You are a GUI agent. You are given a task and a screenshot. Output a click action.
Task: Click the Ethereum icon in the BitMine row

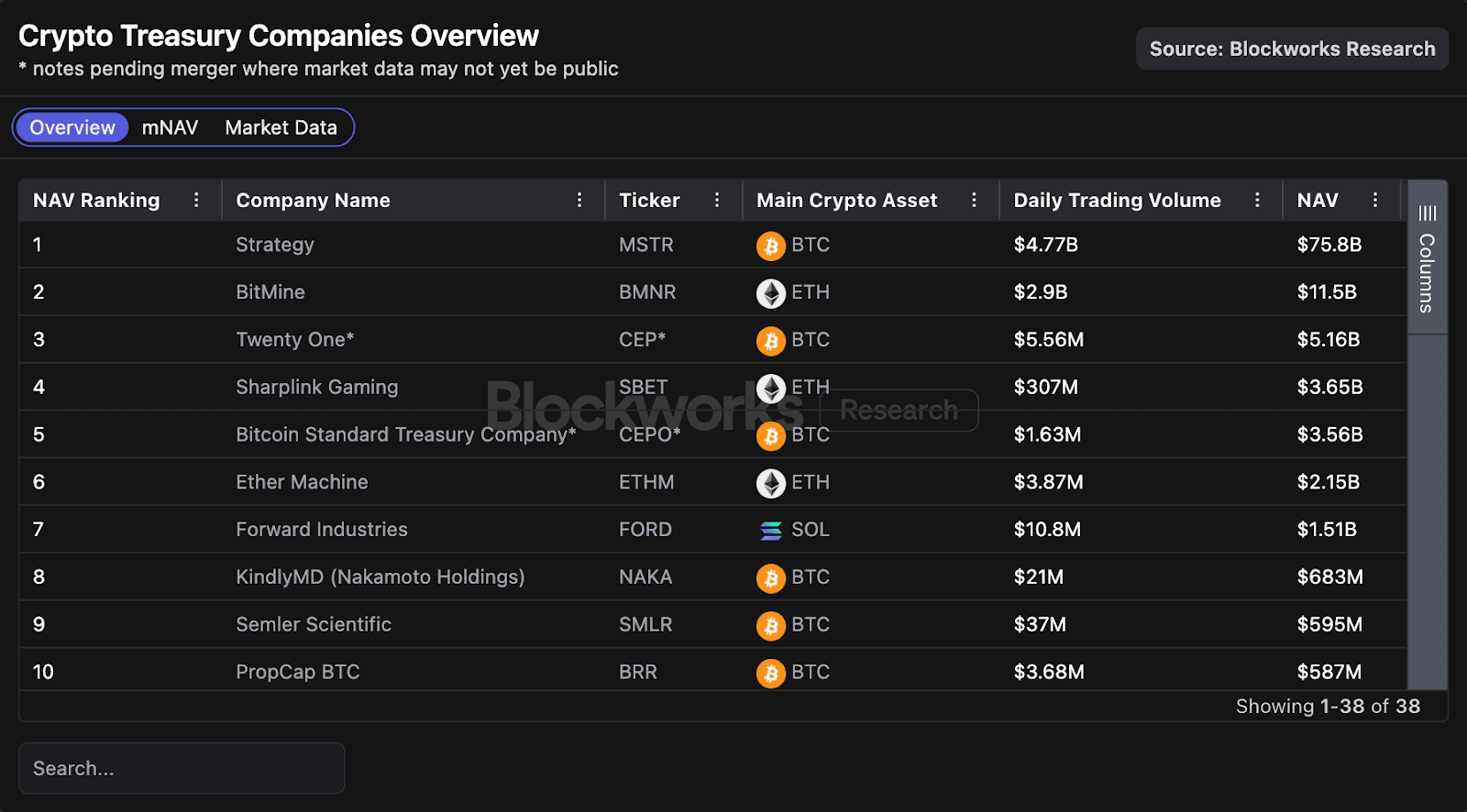pyautogui.click(x=771, y=293)
